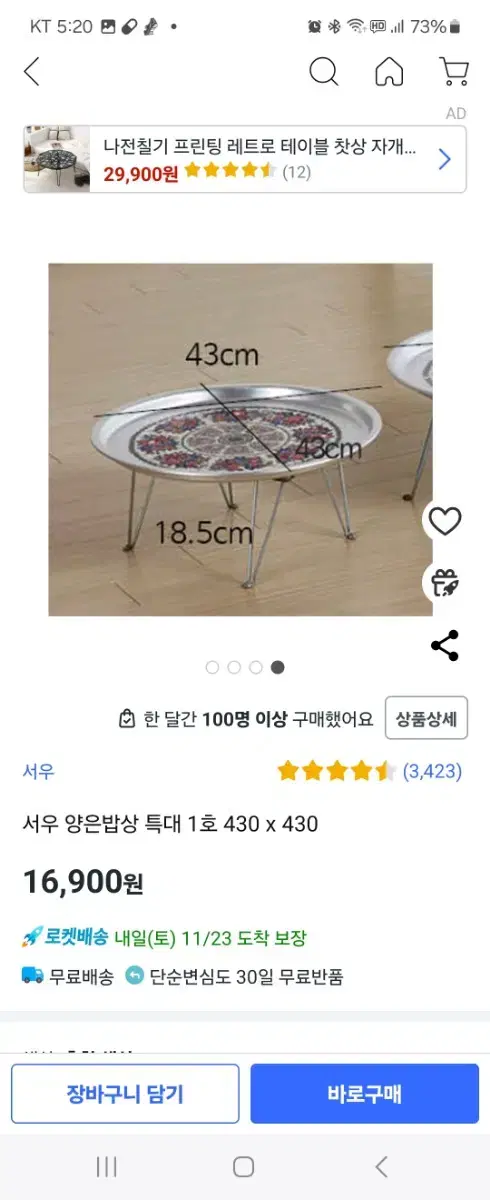490x1200 pixels.
Task: Open the shopping cart icon
Action: tap(454, 72)
